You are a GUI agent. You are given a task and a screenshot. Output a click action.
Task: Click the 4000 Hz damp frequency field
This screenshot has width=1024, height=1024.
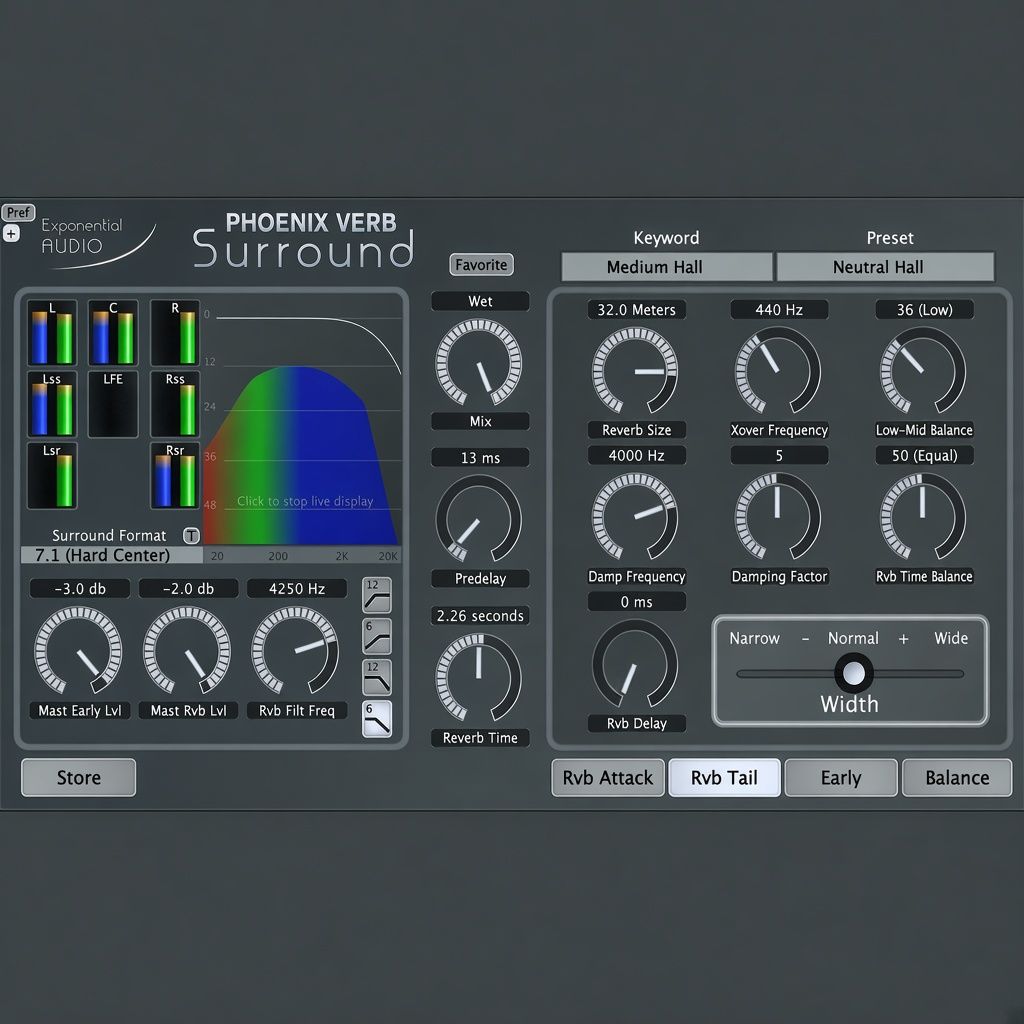(637, 455)
